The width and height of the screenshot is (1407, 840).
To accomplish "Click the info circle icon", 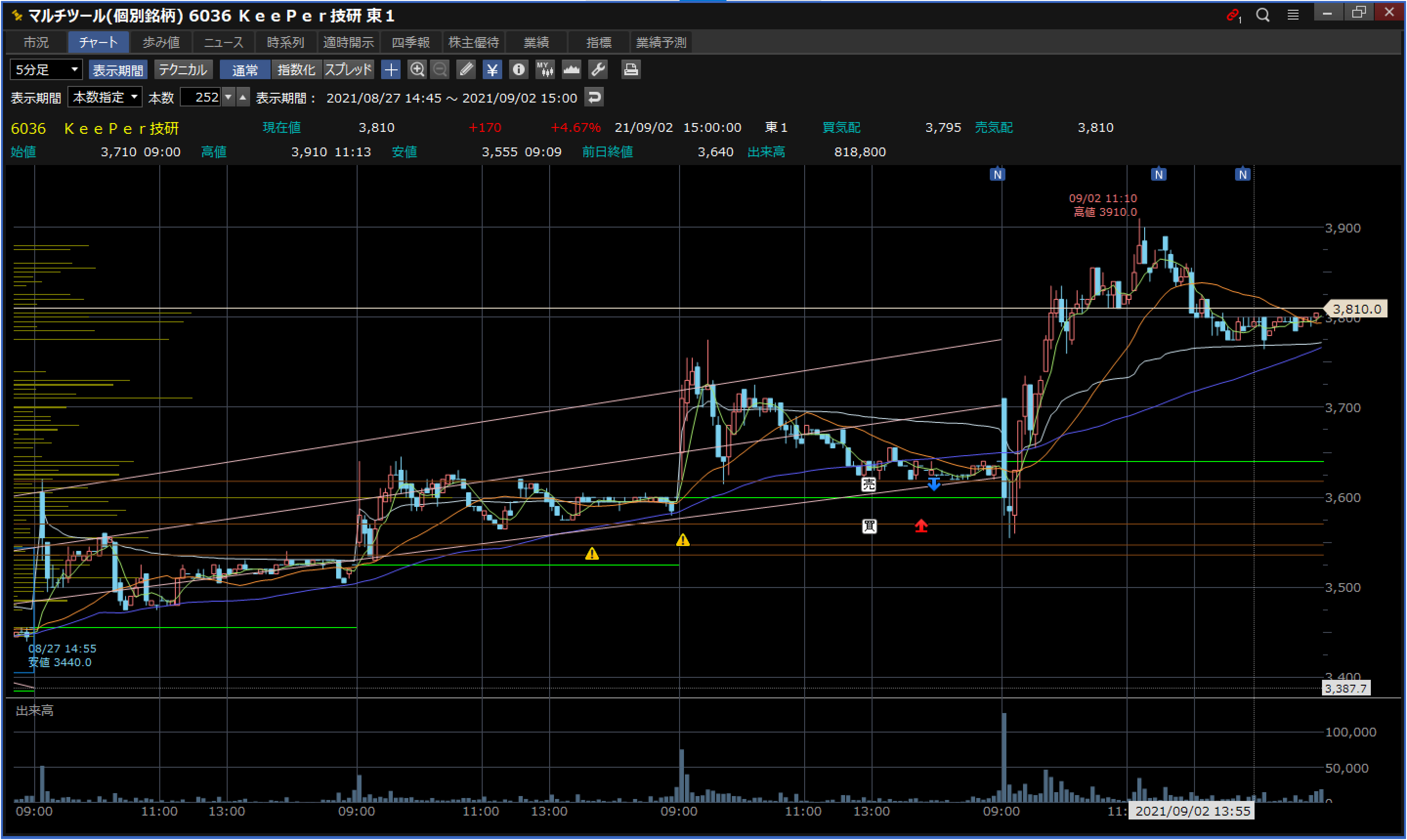I will (518, 70).
